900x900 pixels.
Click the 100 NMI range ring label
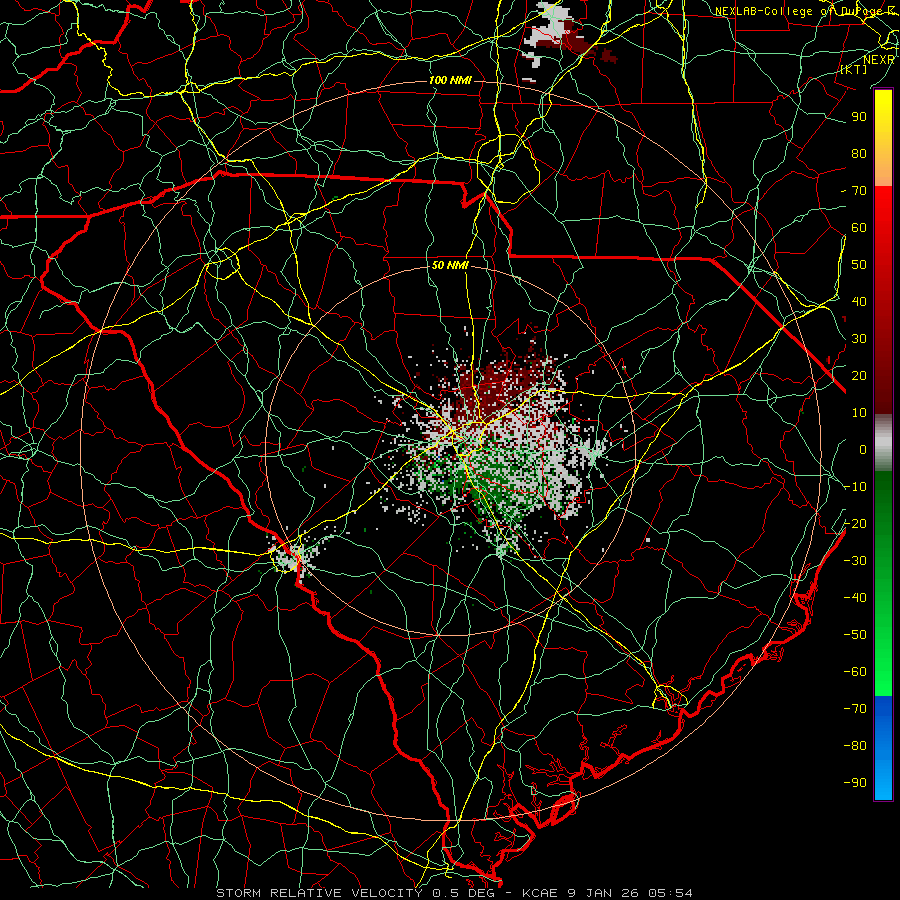click(450, 80)
